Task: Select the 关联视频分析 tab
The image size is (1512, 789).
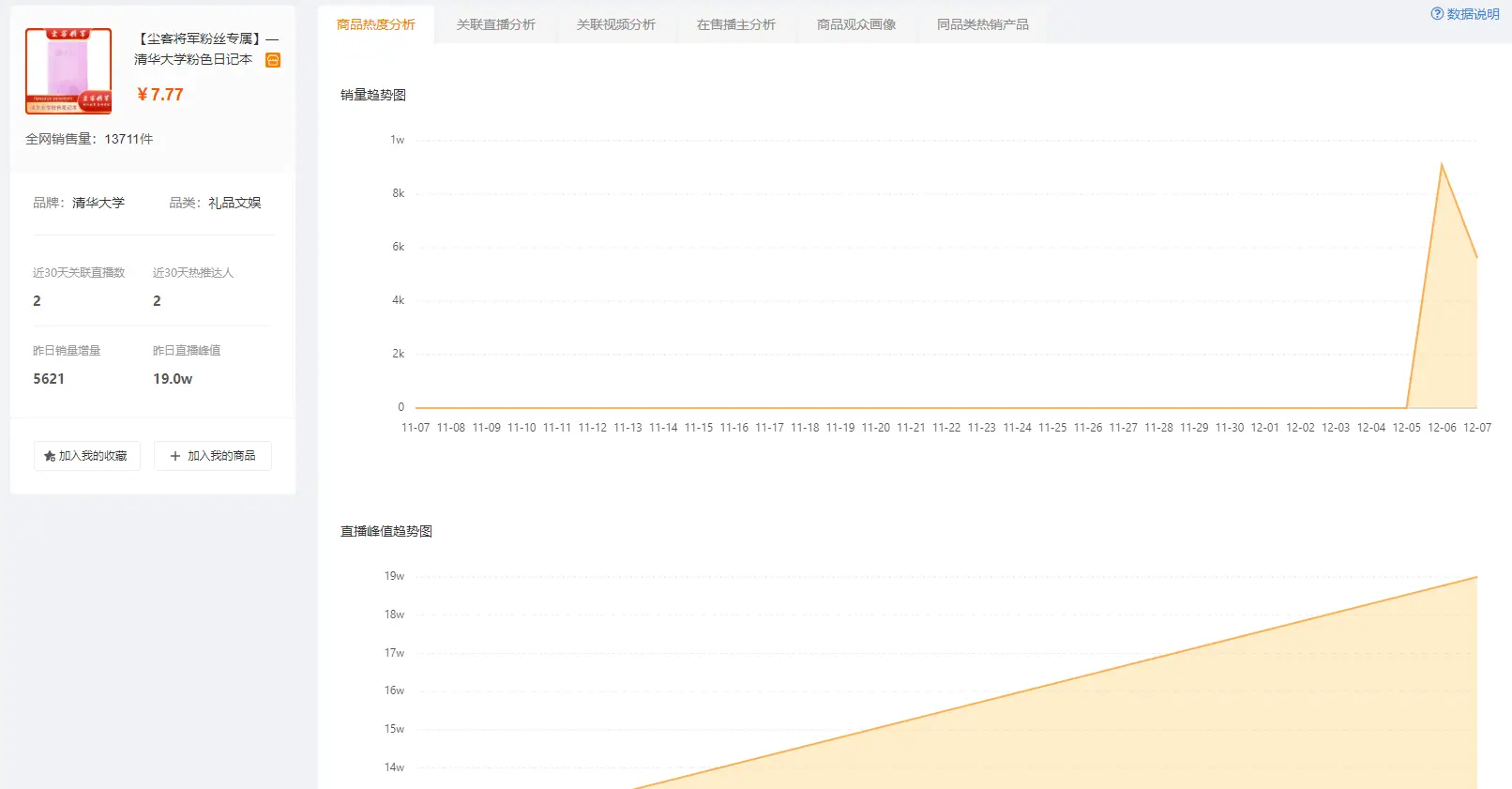Action: [x=615, y=24]
